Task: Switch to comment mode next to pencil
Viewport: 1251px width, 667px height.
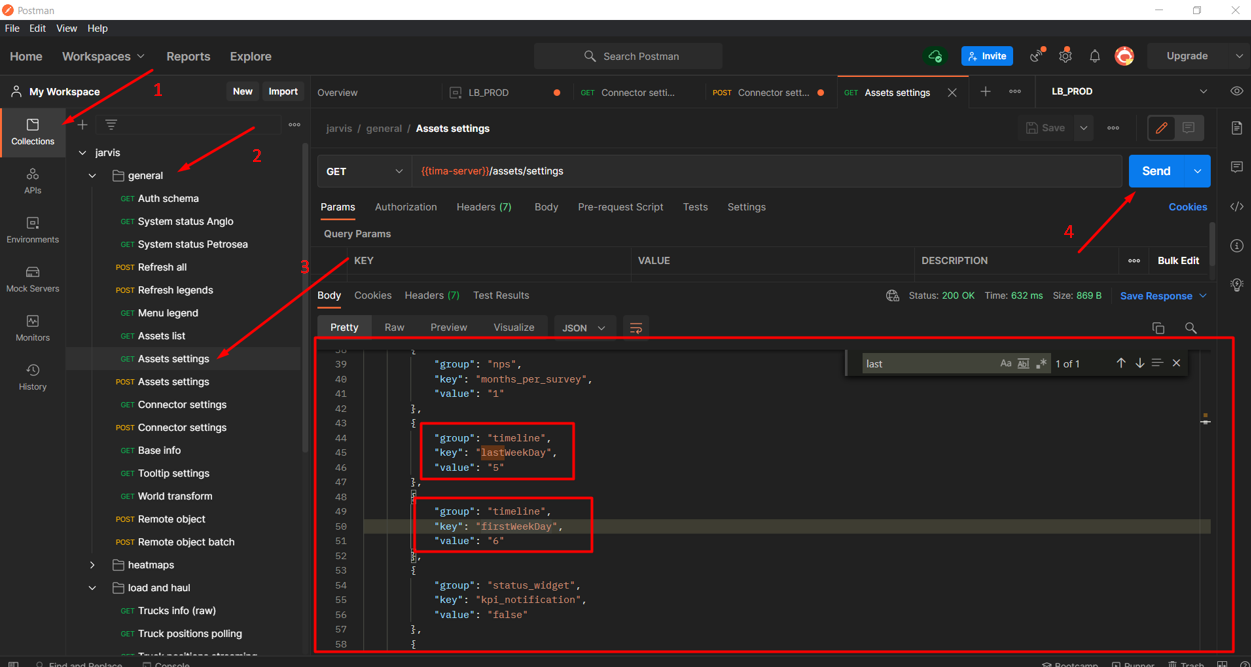Action: point(1188,128)
